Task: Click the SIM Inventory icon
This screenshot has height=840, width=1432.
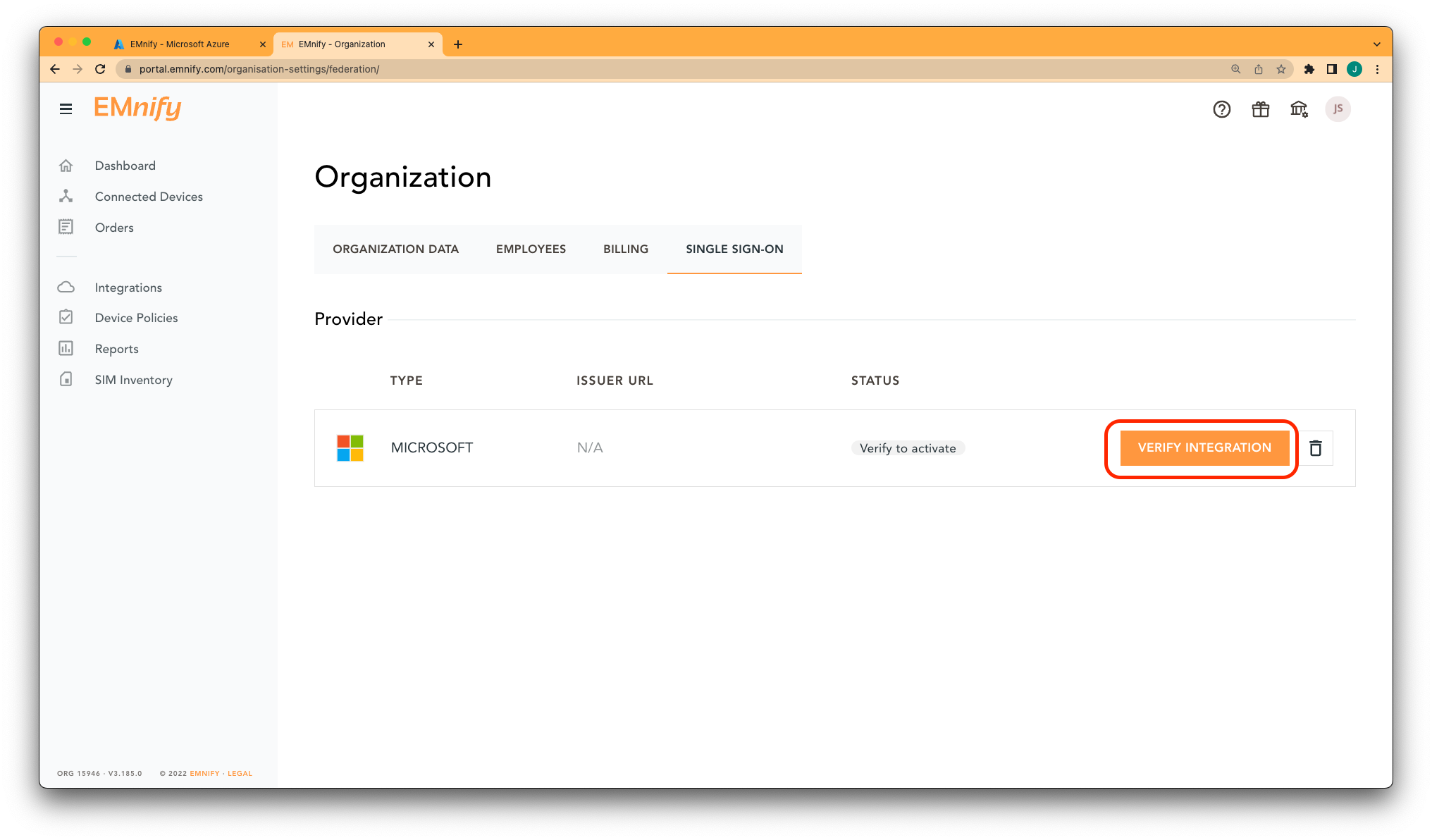Action: (x=67, y=379)
